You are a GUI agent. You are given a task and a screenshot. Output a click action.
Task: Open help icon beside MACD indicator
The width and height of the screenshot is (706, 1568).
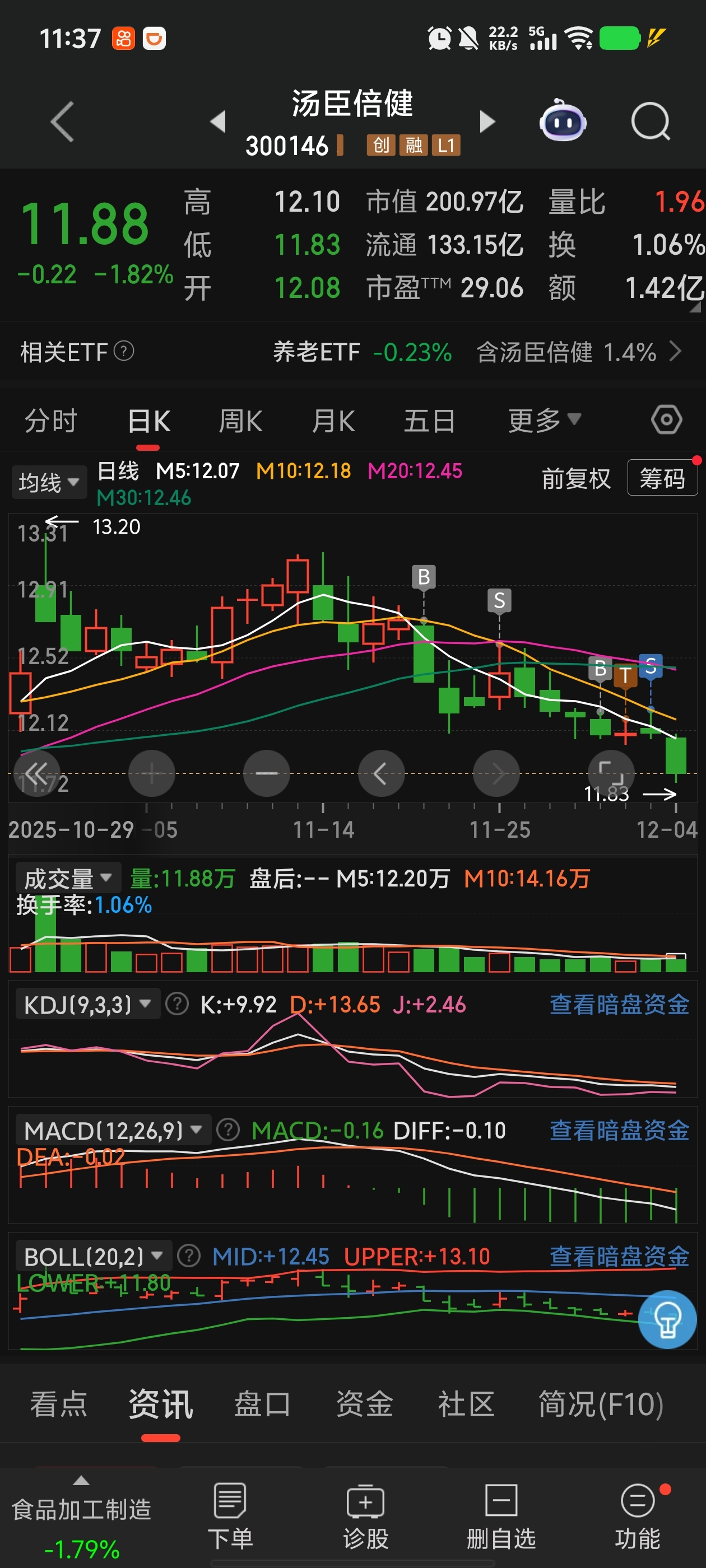(x=229, y=1130)
